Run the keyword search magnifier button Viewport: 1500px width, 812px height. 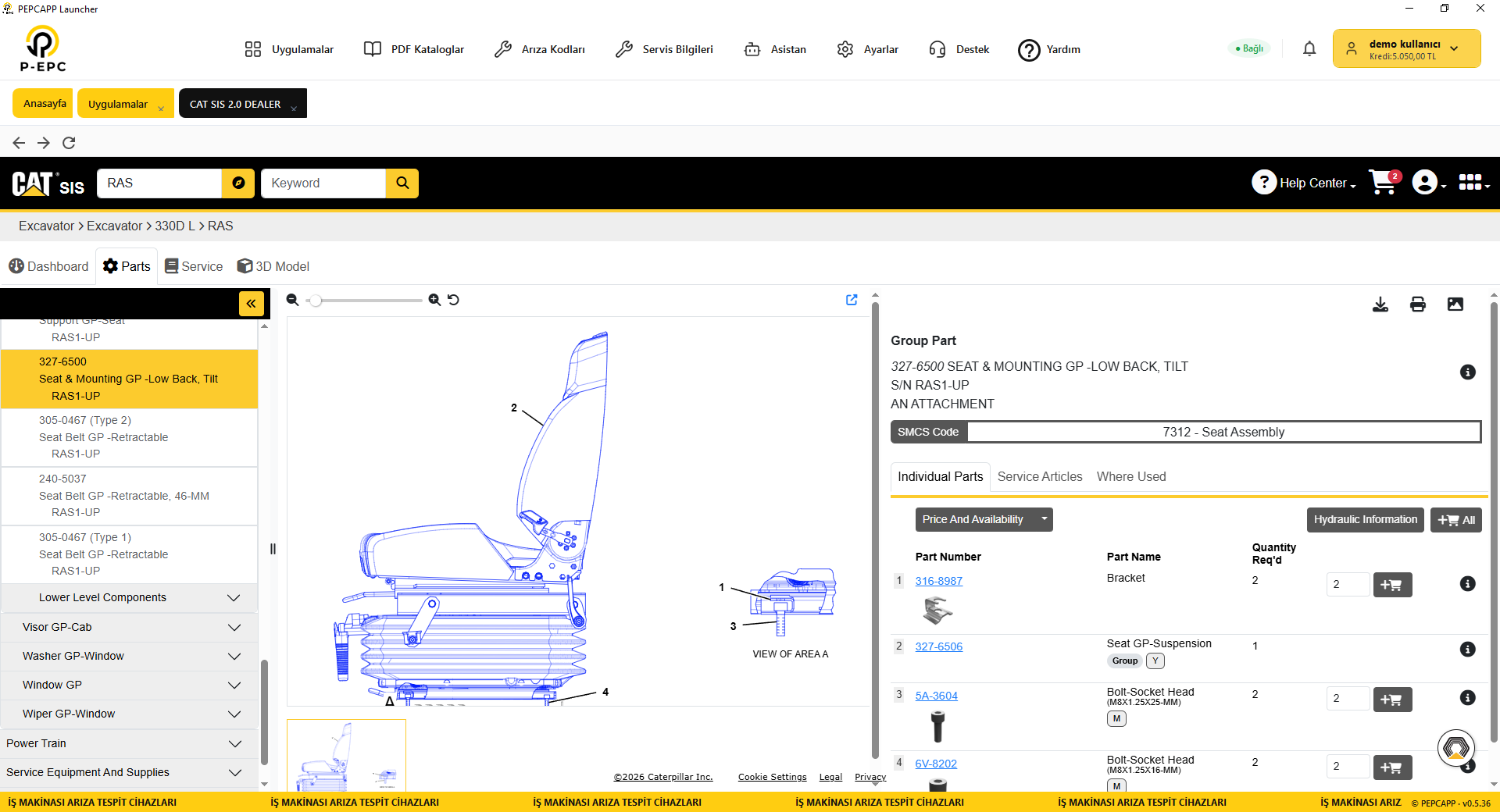[402, 183]
